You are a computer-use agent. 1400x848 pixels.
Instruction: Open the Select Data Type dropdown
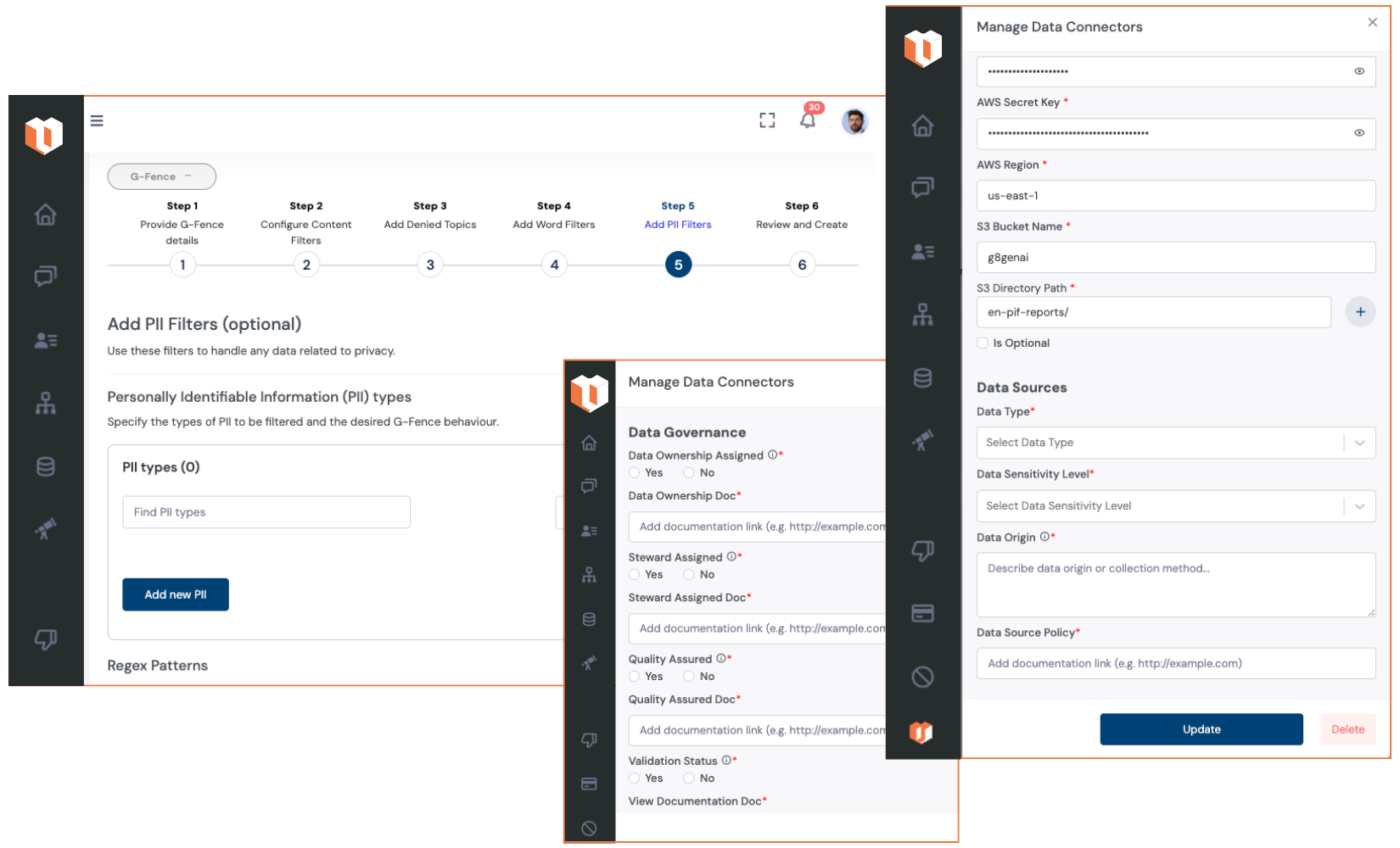pos(1175,443)
